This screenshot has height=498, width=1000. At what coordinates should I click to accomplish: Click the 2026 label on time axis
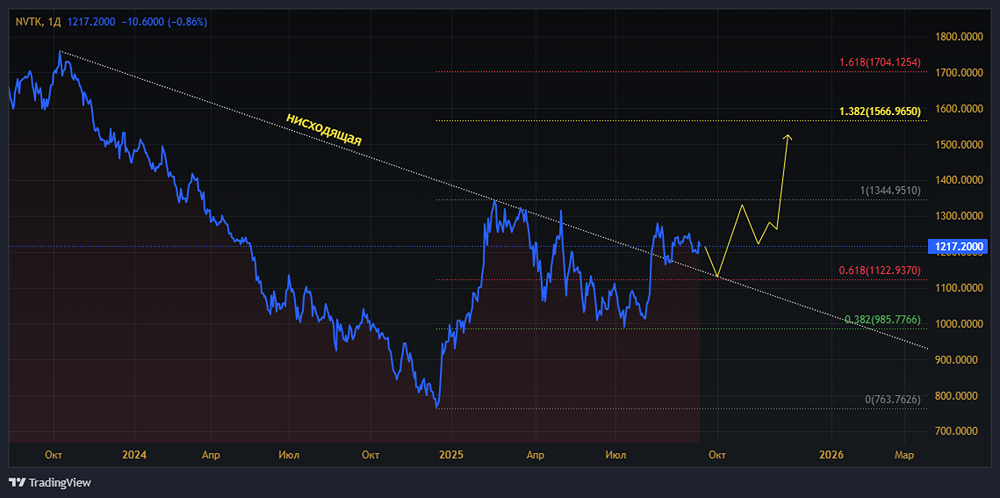pyautogui.click(x=832, y=455)
